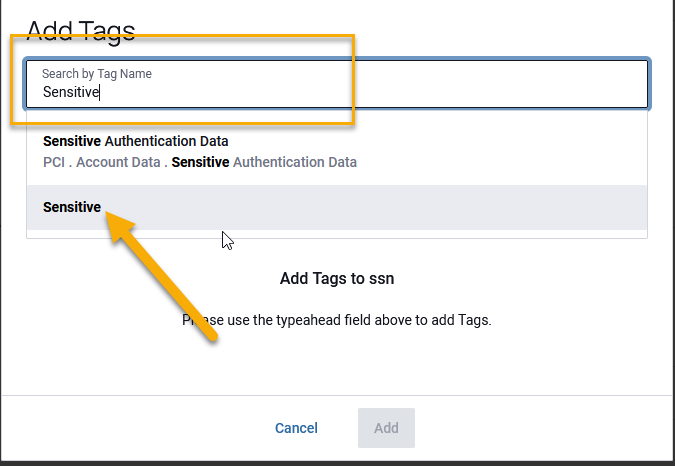Viewport: 675px width, 466px height.
Task: Click the word ssn in the heading
Action: click(381, 279)
